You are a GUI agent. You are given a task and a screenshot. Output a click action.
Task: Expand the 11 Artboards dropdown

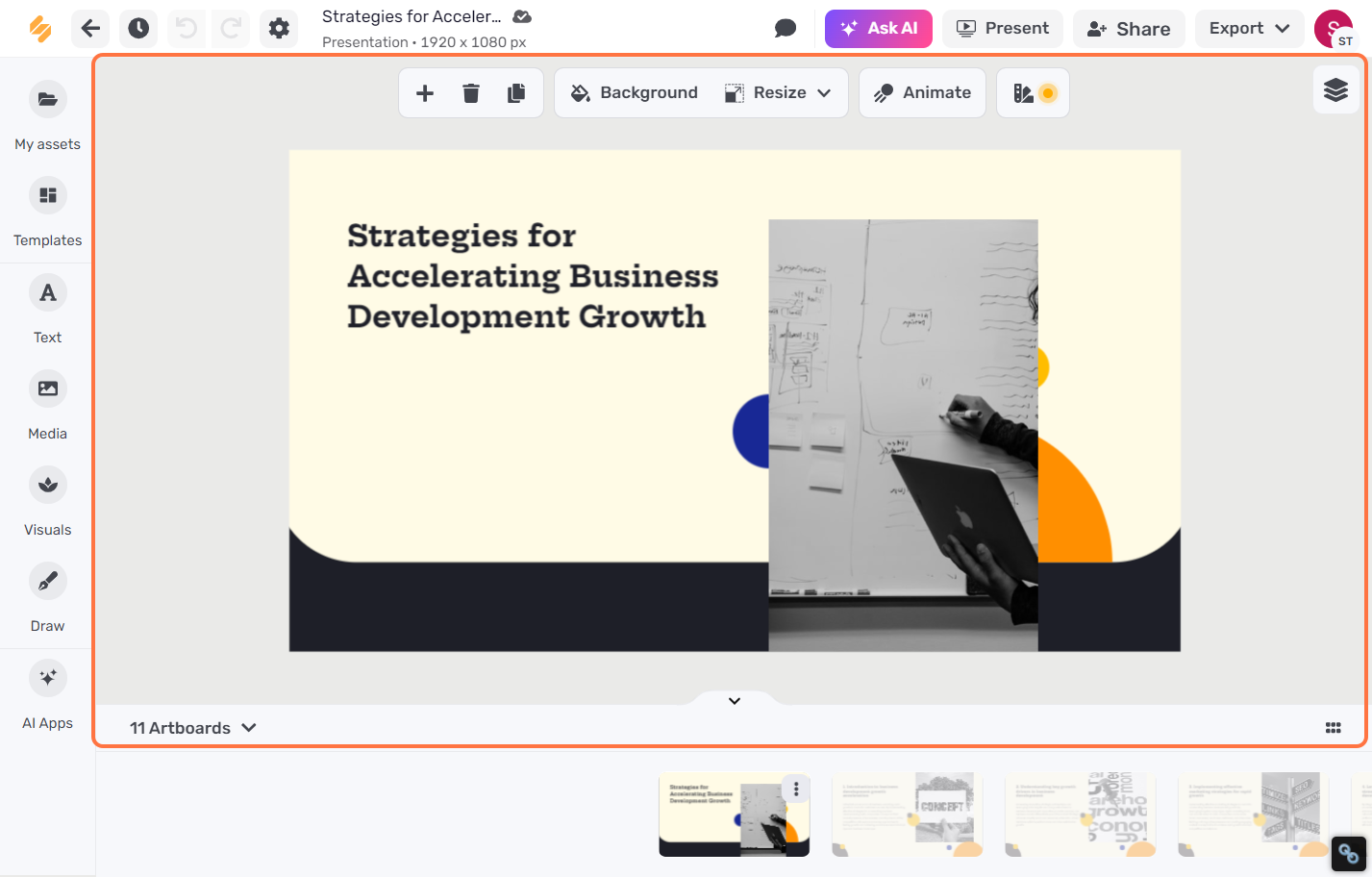(x=193, y=728)
